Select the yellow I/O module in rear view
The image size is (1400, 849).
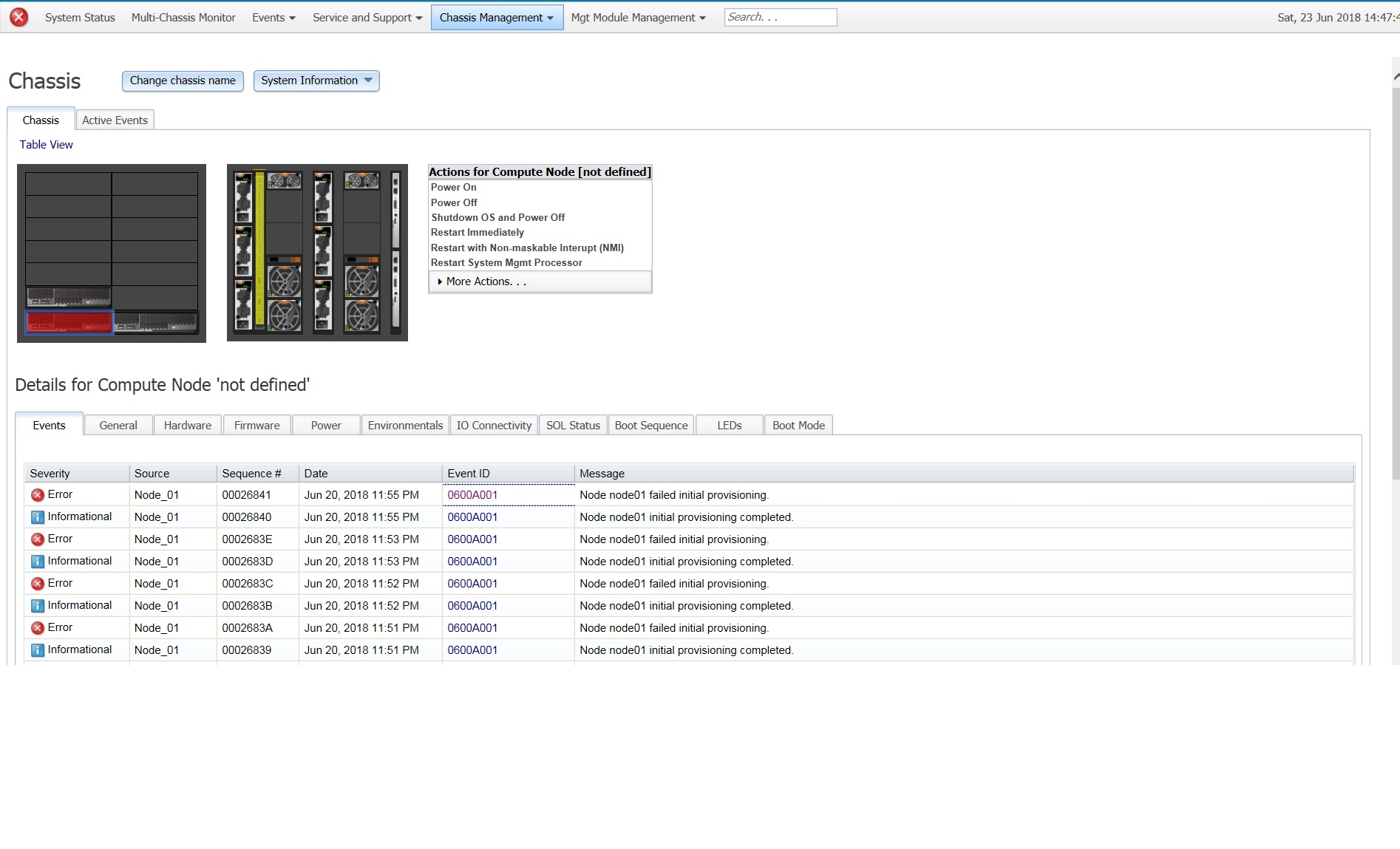point(259,248)
